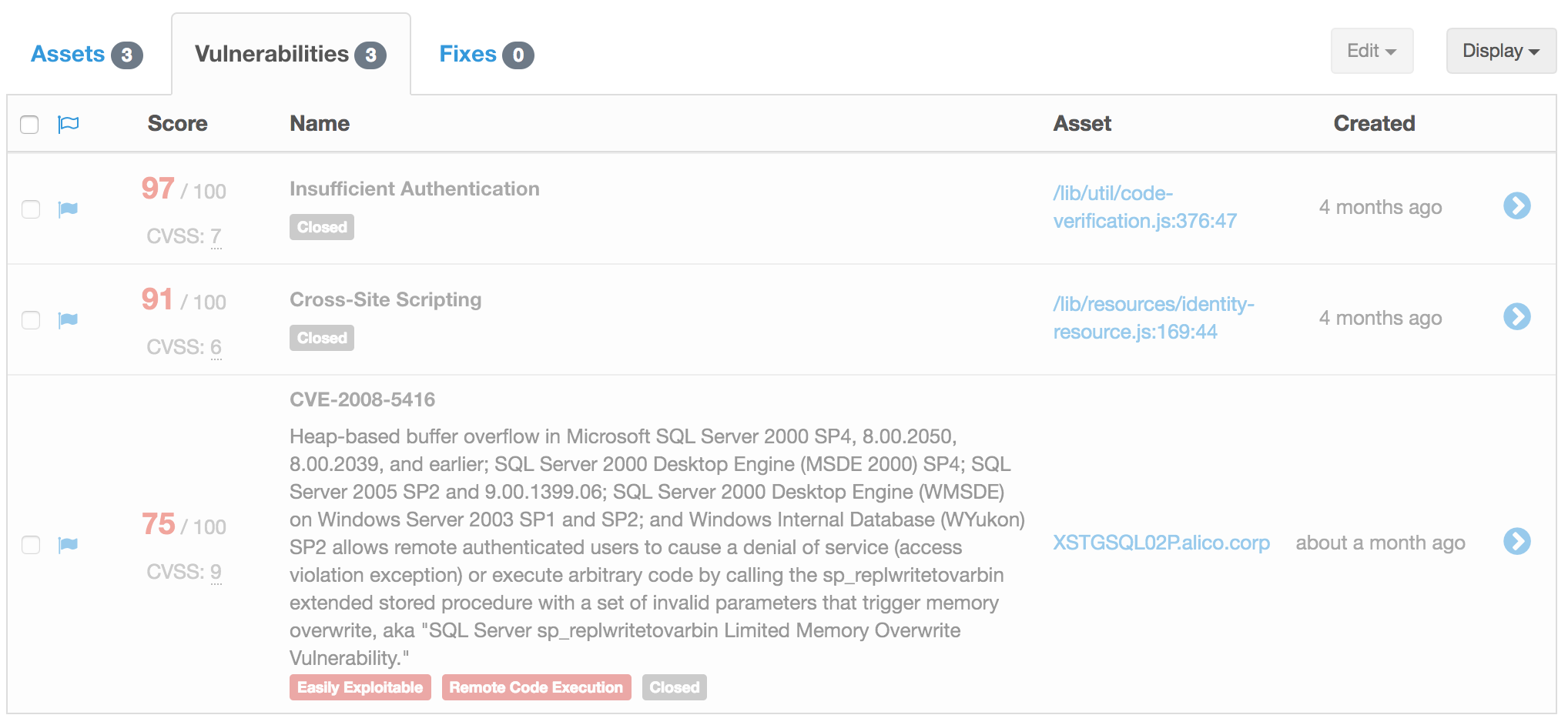
Task: Open CVE-2008-5416 details via arrow icon
Action: pyautogui.click(x=1516, y=541)
